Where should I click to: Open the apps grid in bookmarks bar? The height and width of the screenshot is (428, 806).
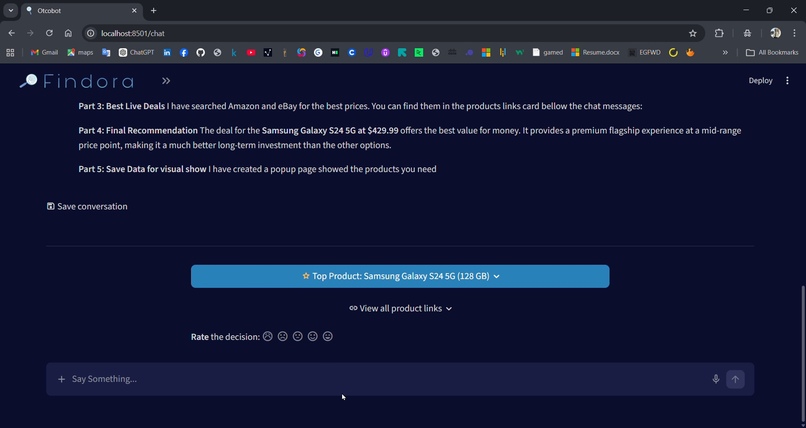(10, 52)
